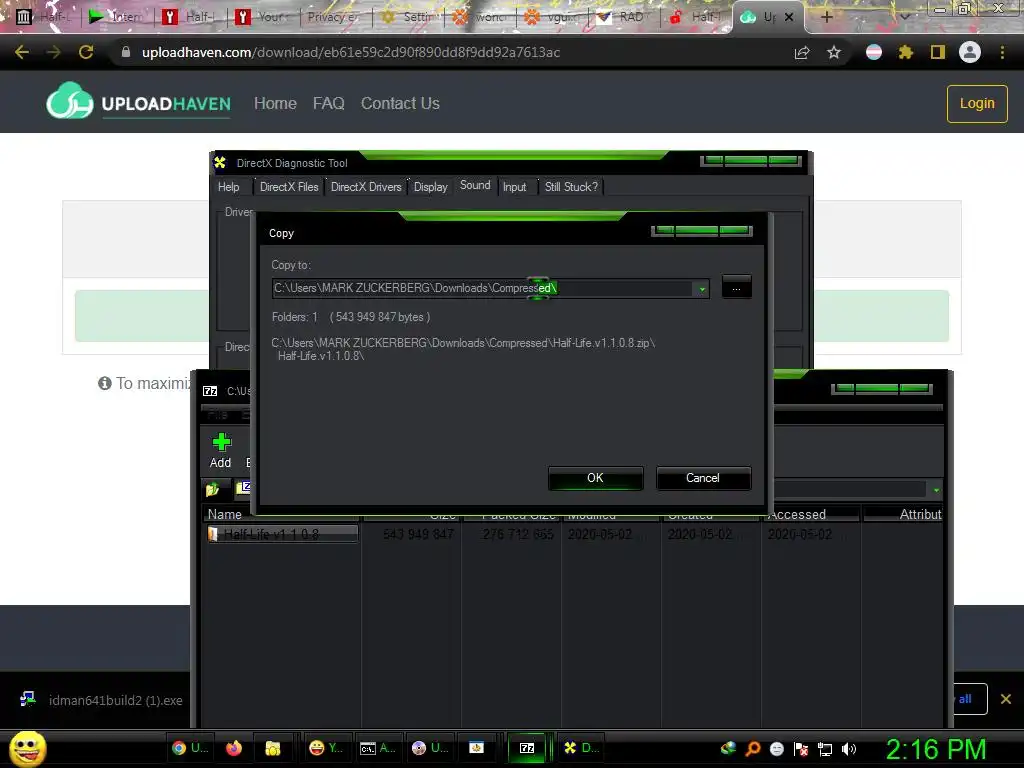Open the DirectX Files tab

click(x=289, y=187)
